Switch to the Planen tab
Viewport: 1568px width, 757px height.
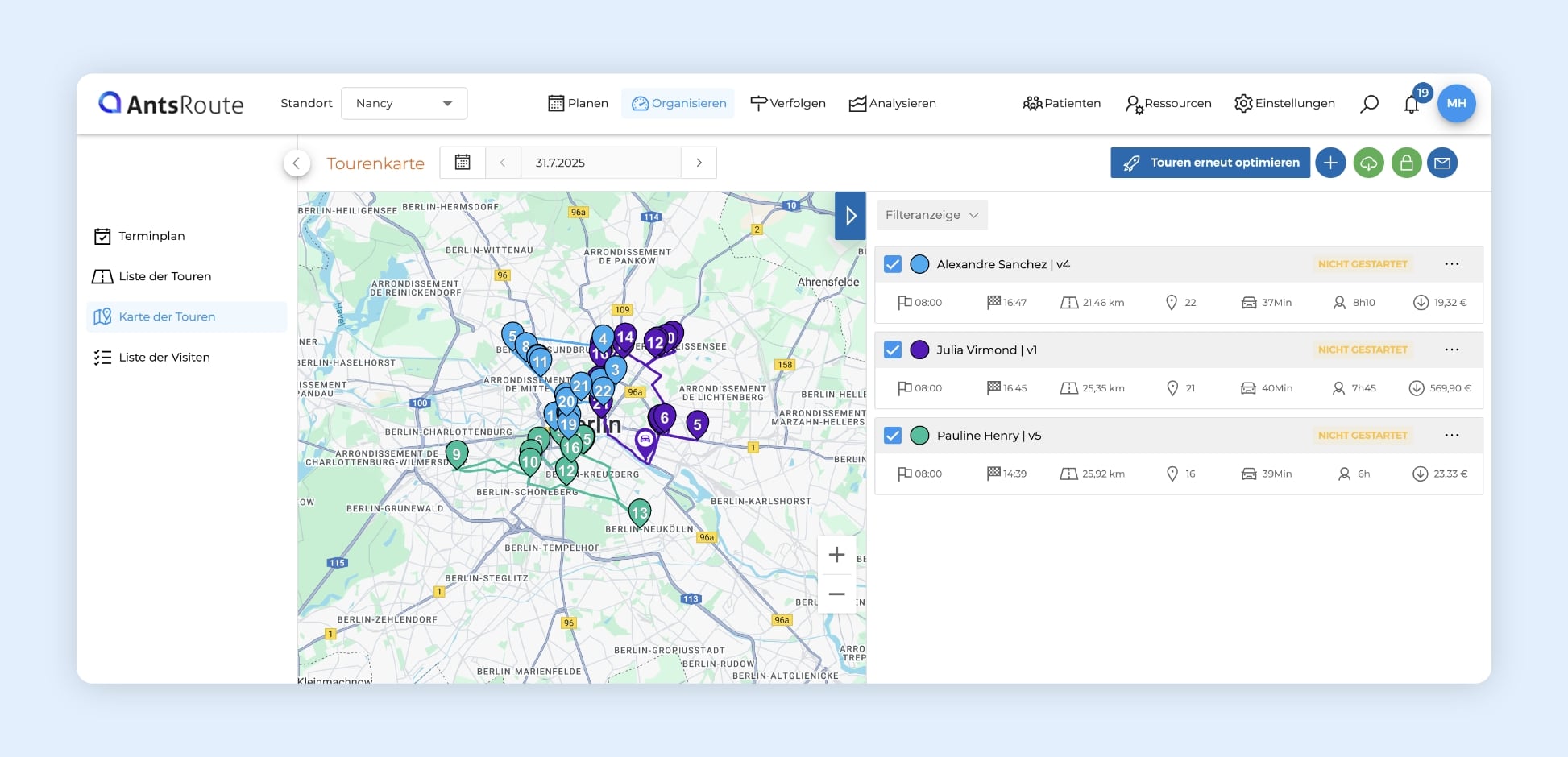(579, 104)
